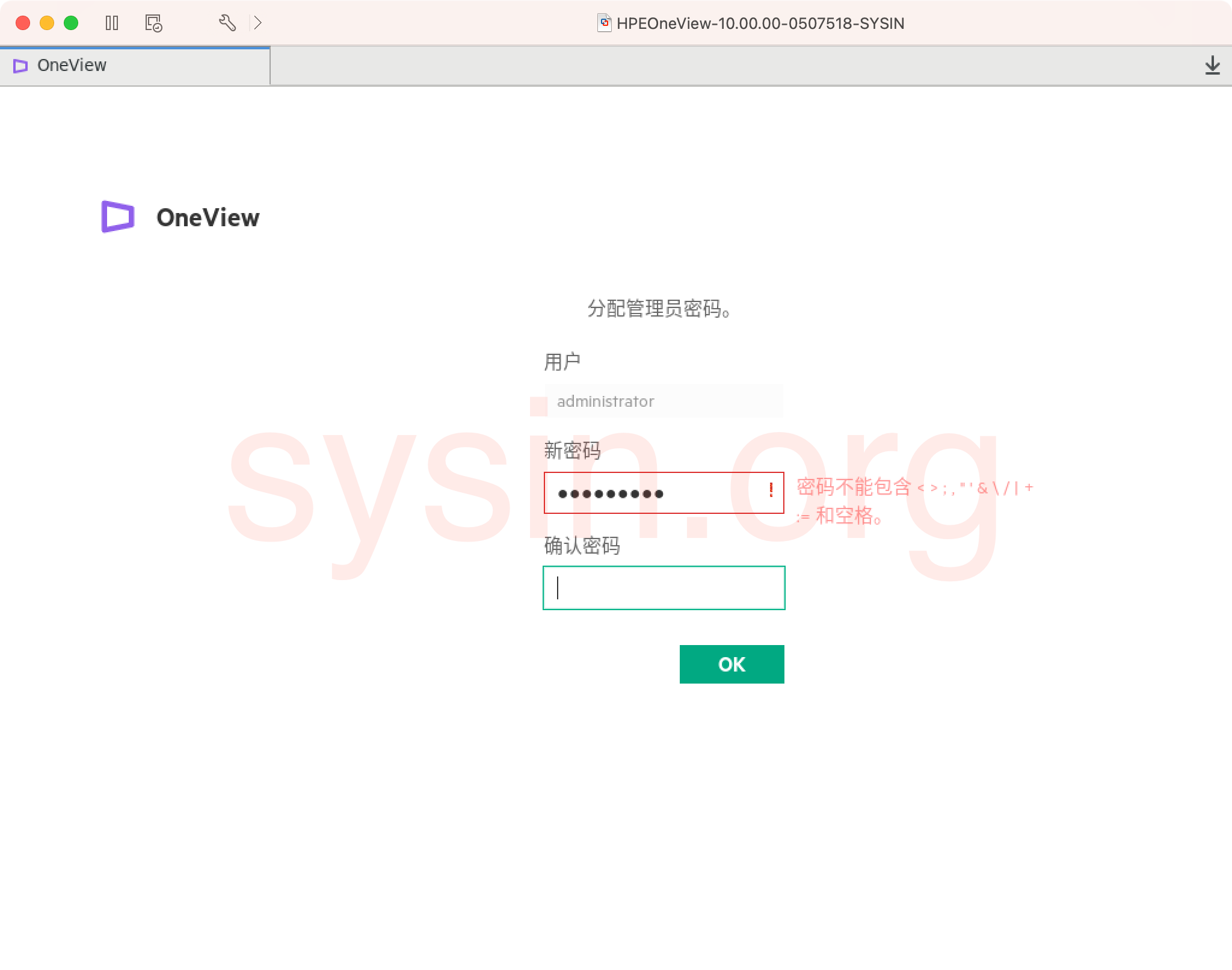Focus the 确认密码 input field
This screenshot has height=970, width=1232.
[x=664, y=588]
